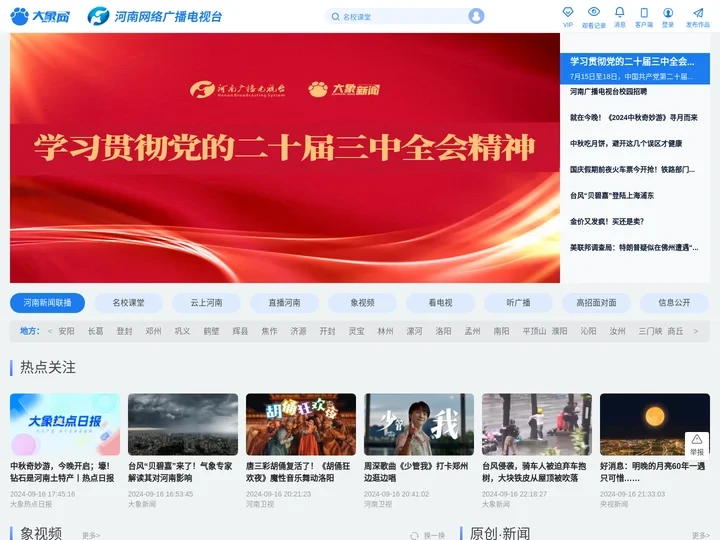The height and width of the screenshot is (540, 720).
Task: Choose 鹤壁 in city list
Action: point(211,331)
